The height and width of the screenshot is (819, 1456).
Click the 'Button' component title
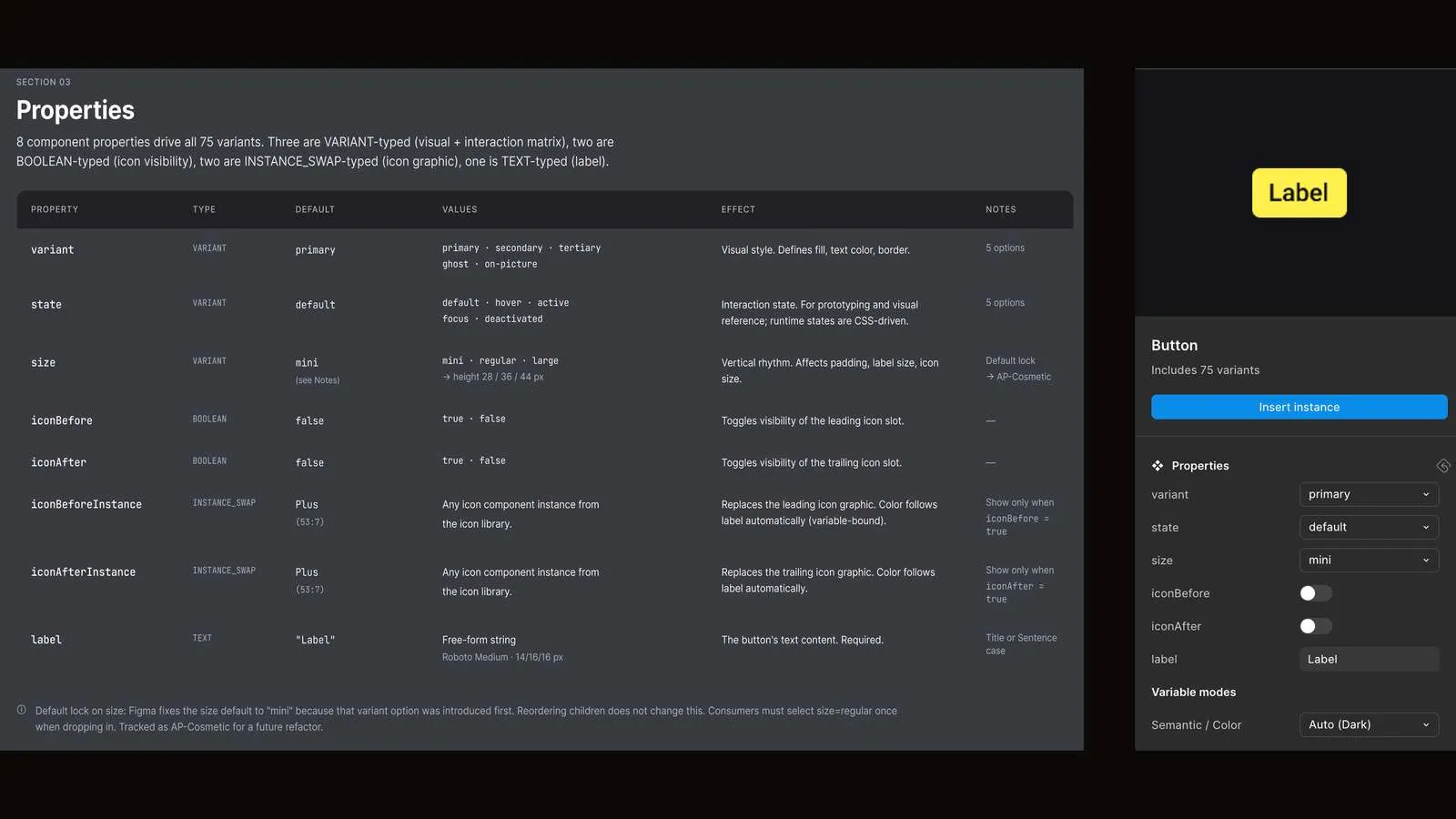(1174, 346)
